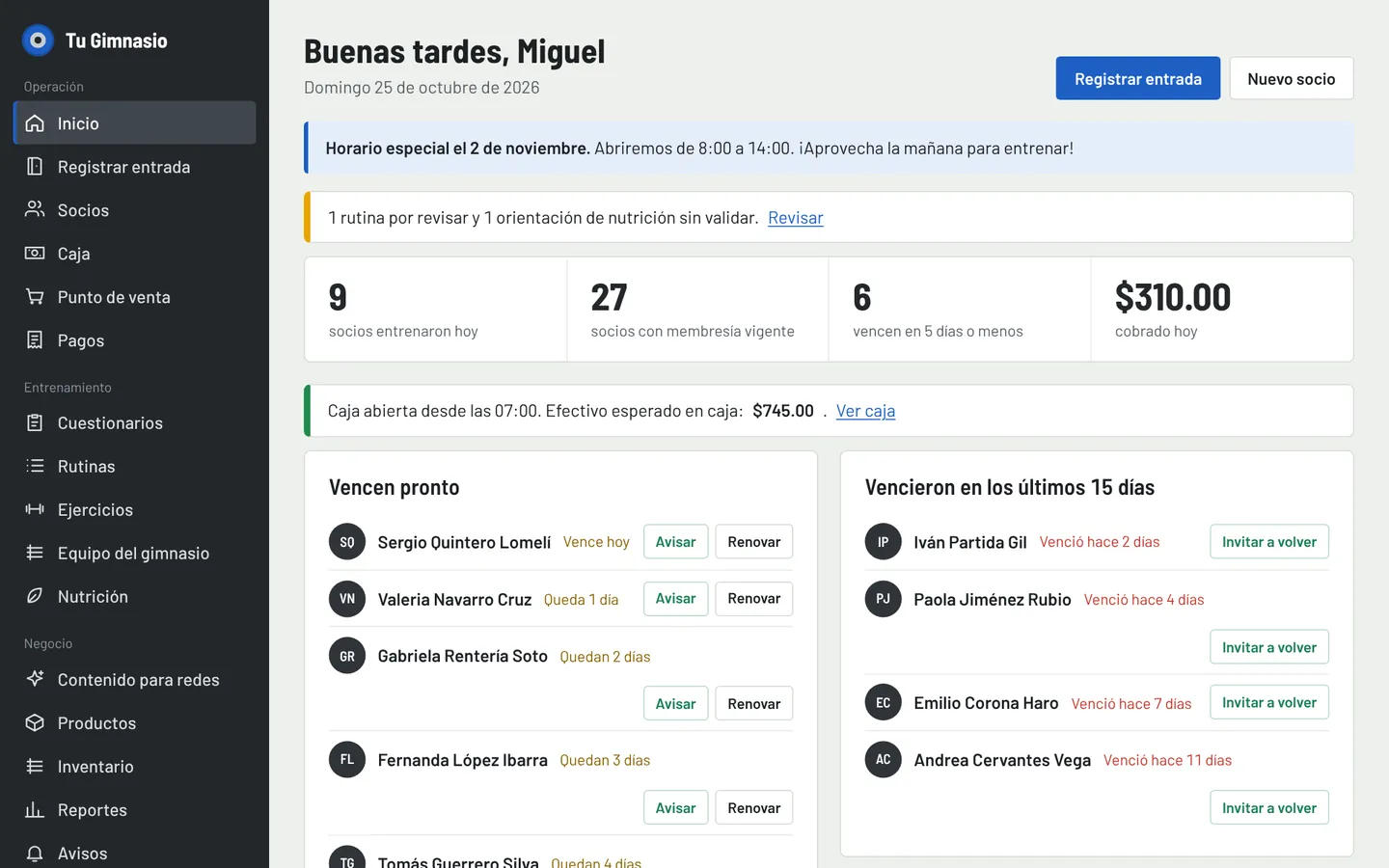Click the box icon beside Productos

(x=35, y=722)
